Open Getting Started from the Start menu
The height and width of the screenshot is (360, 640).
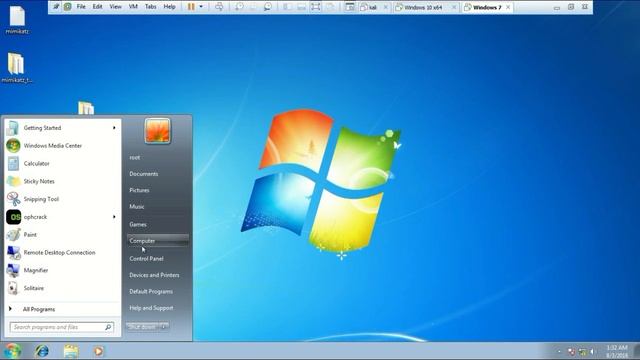coord(62,128)
